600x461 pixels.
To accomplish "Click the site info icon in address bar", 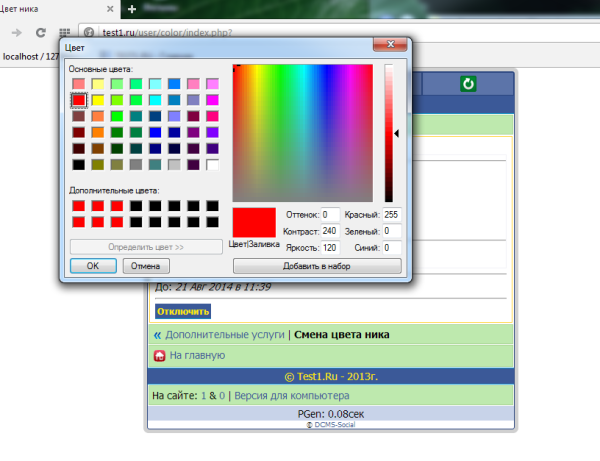I will pyautogui.click(x=89, y=33).
